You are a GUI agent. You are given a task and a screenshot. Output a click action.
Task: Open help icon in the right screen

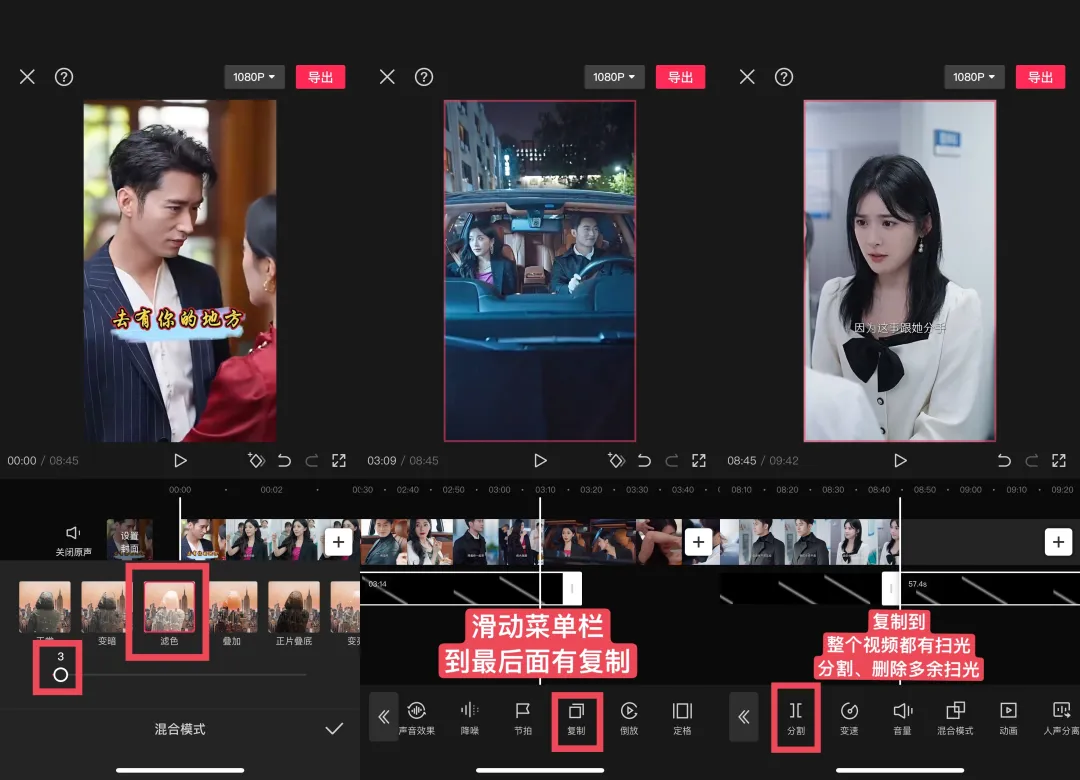point(784,77)
